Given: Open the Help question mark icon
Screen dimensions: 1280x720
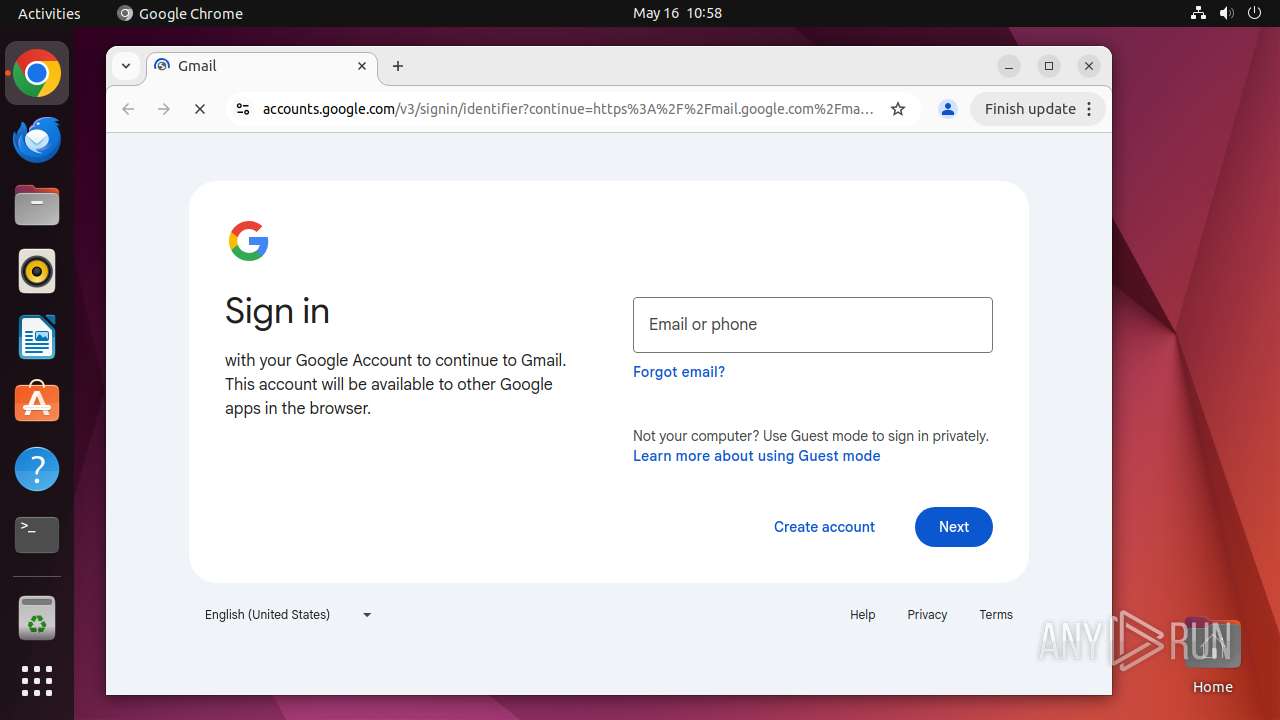Looking at the screenshot, I should [37, 469].
